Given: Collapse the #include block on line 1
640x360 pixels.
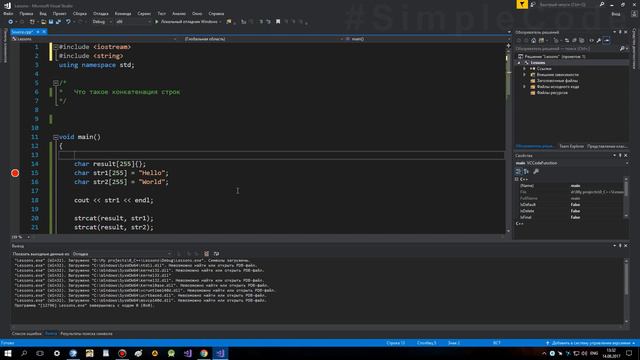Looking at the screenshot, I should tap(56, 47).
